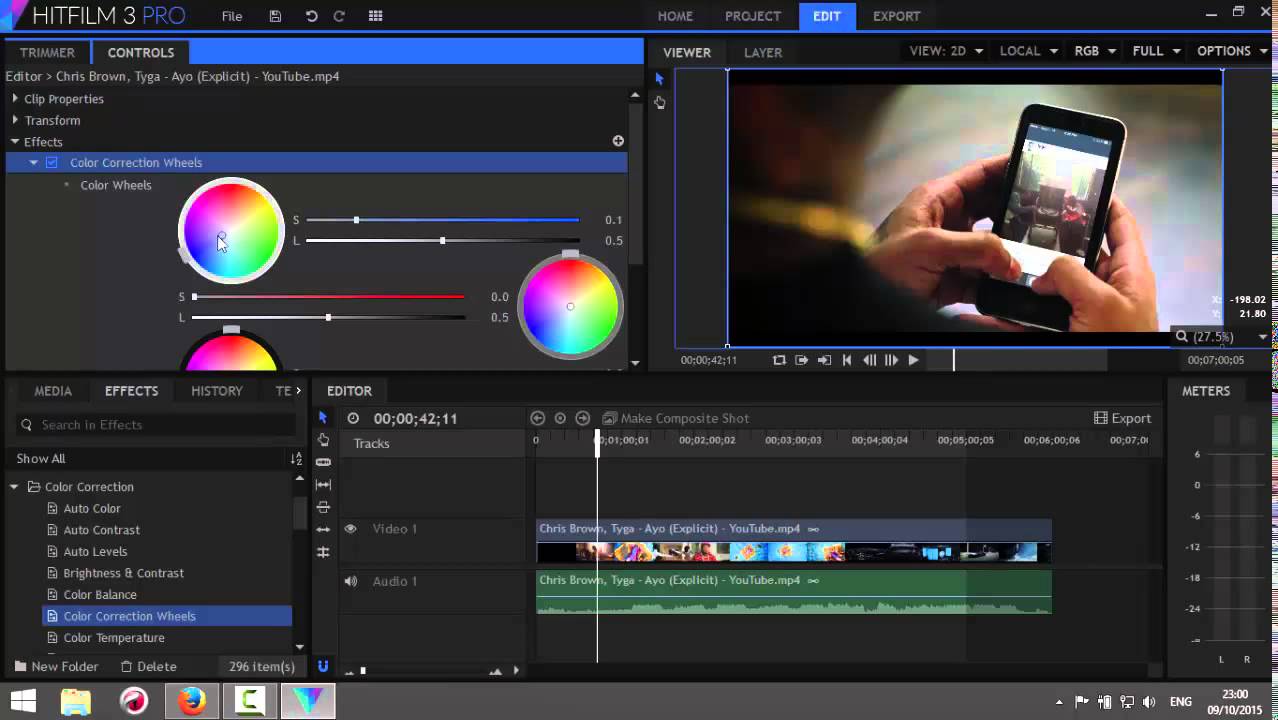
Task: Open the Windows Start menu
Action: pos(23,701)
